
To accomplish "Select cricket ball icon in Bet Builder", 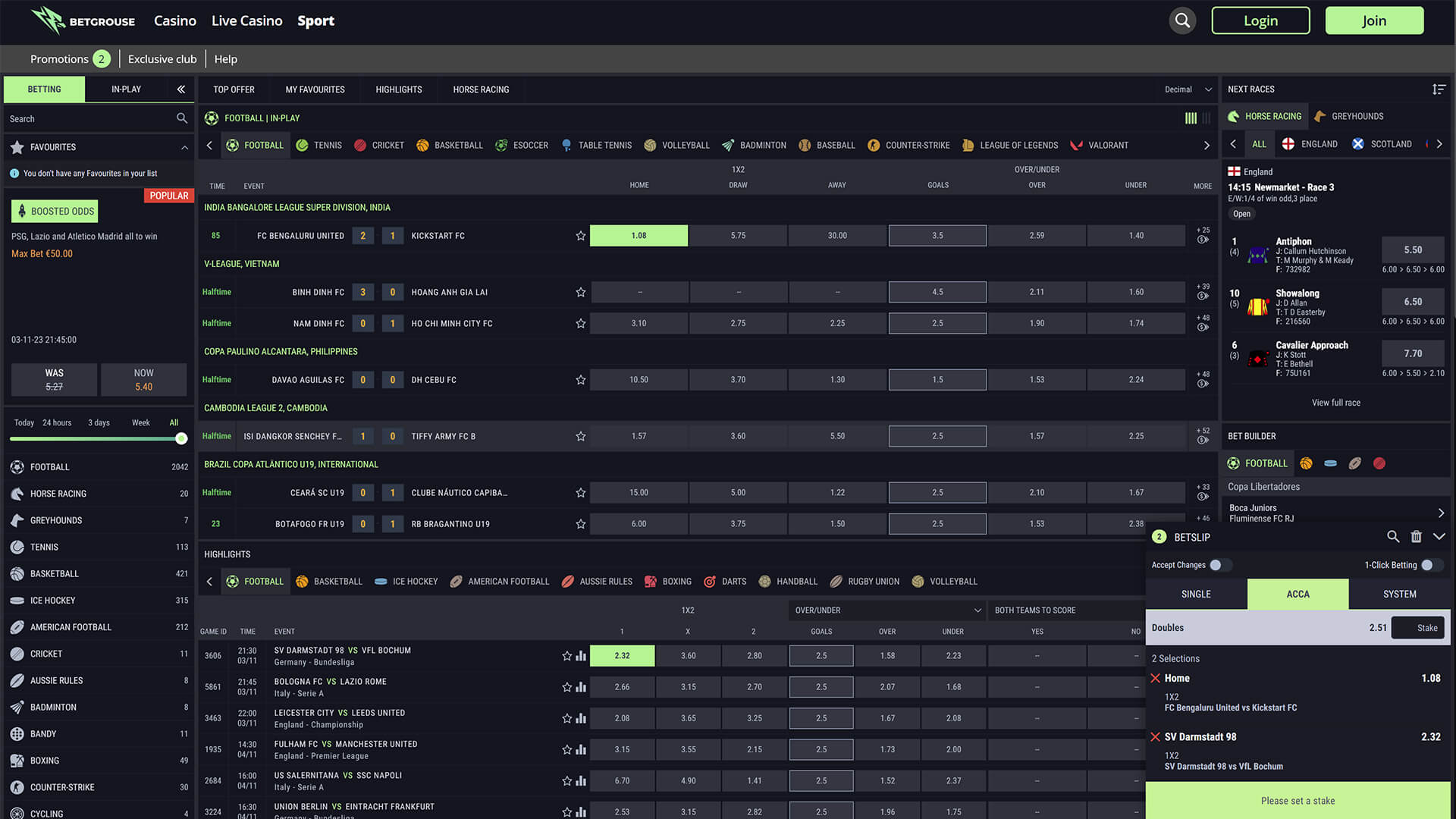I will coord(1379,463).
